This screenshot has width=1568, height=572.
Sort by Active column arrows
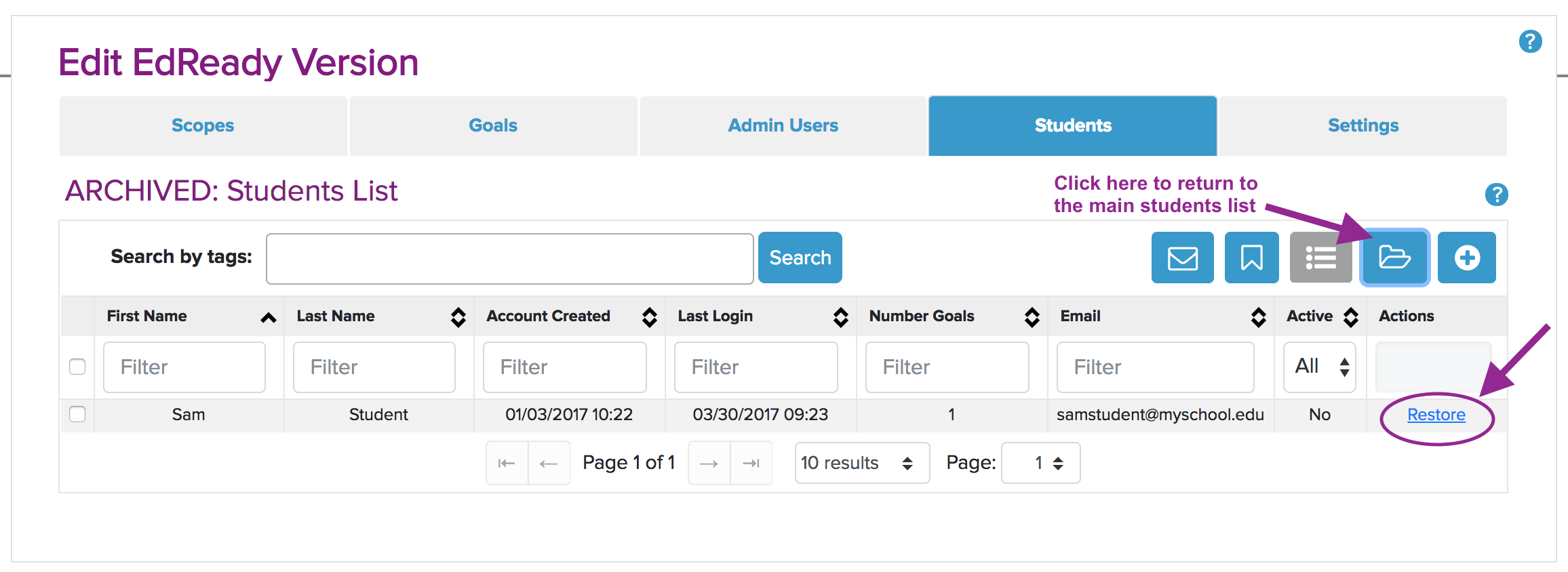1351,317
